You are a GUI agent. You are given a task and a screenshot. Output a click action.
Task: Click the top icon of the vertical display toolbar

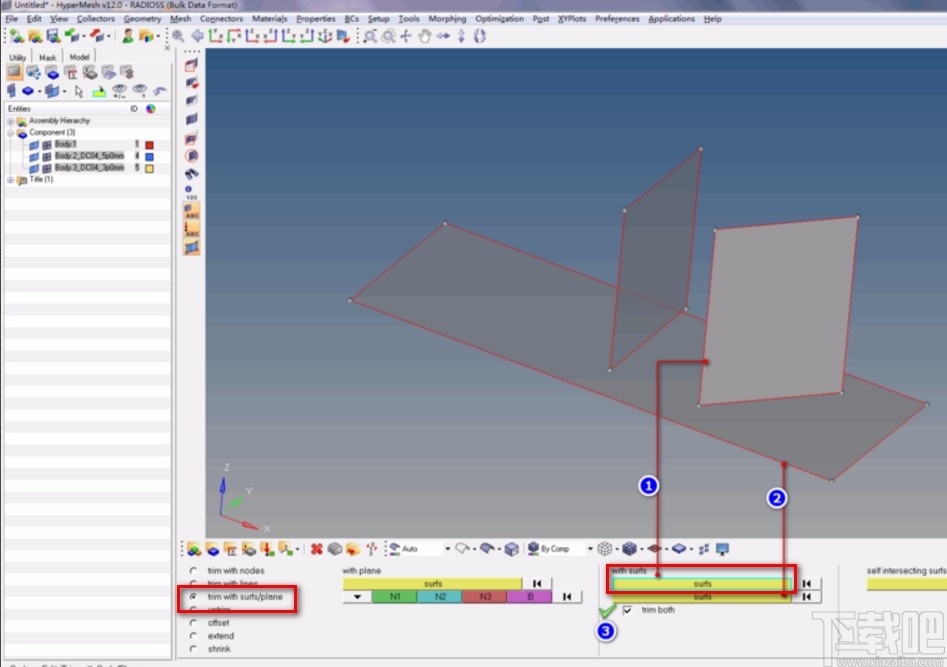[191, 65]
